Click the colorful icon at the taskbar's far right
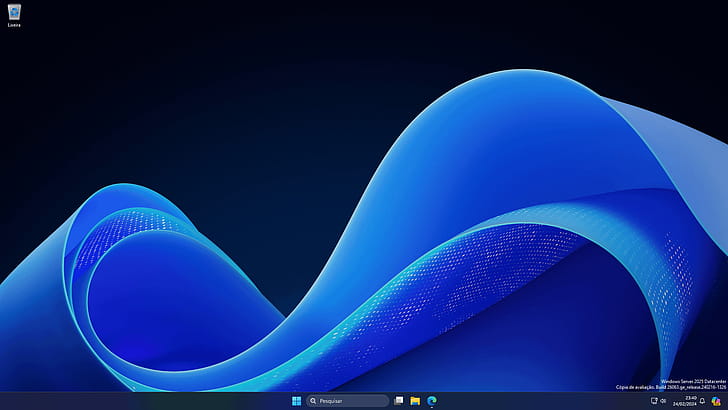728x410 pixels. pos(716,401)
